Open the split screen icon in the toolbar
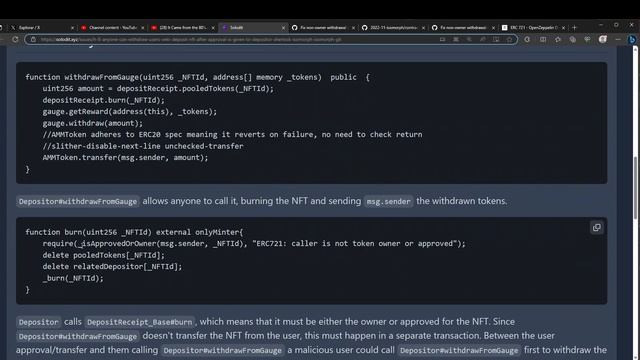The width and height of the screenshot is (640, 360). 543,40
